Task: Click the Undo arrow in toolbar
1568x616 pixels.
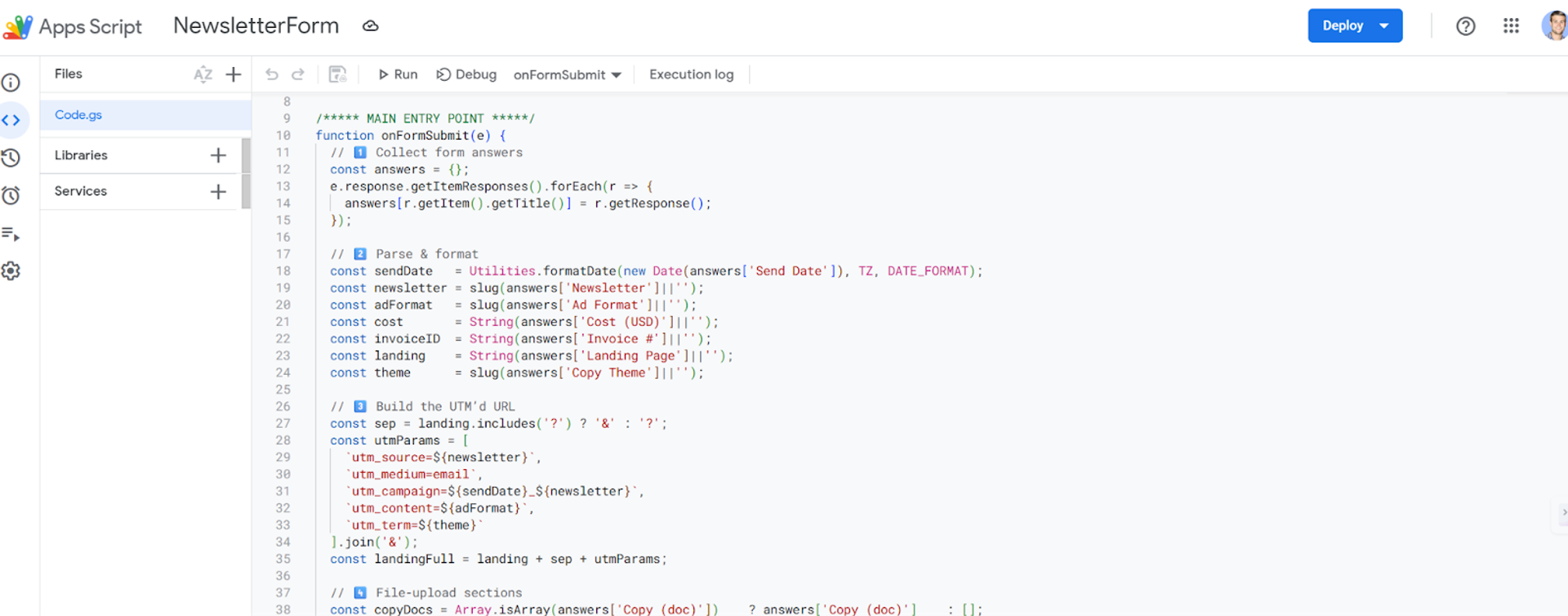Action: point(272,74)
